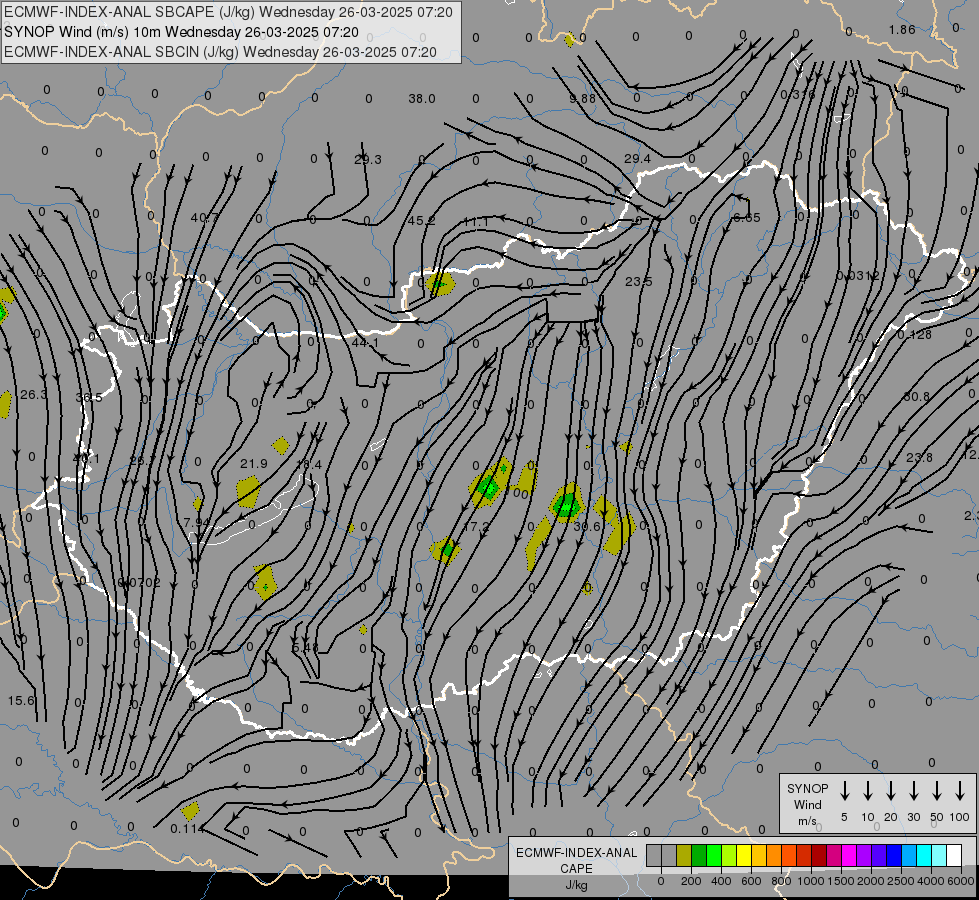The width and height of the screenshot is (979, 900).
Task: Click the 15.6 value on the map
Action: click(x=21, y=701)
